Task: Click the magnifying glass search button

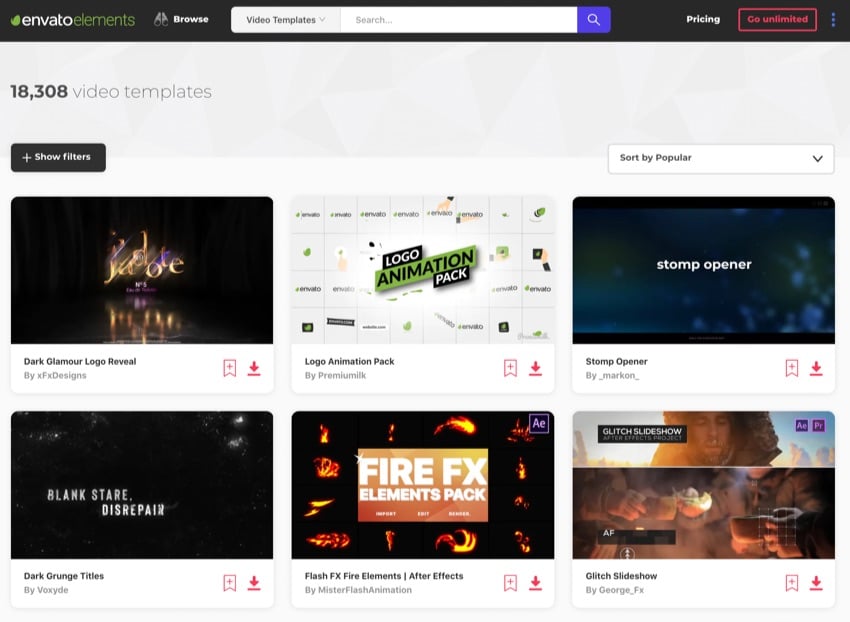Action: click(593, 20)
